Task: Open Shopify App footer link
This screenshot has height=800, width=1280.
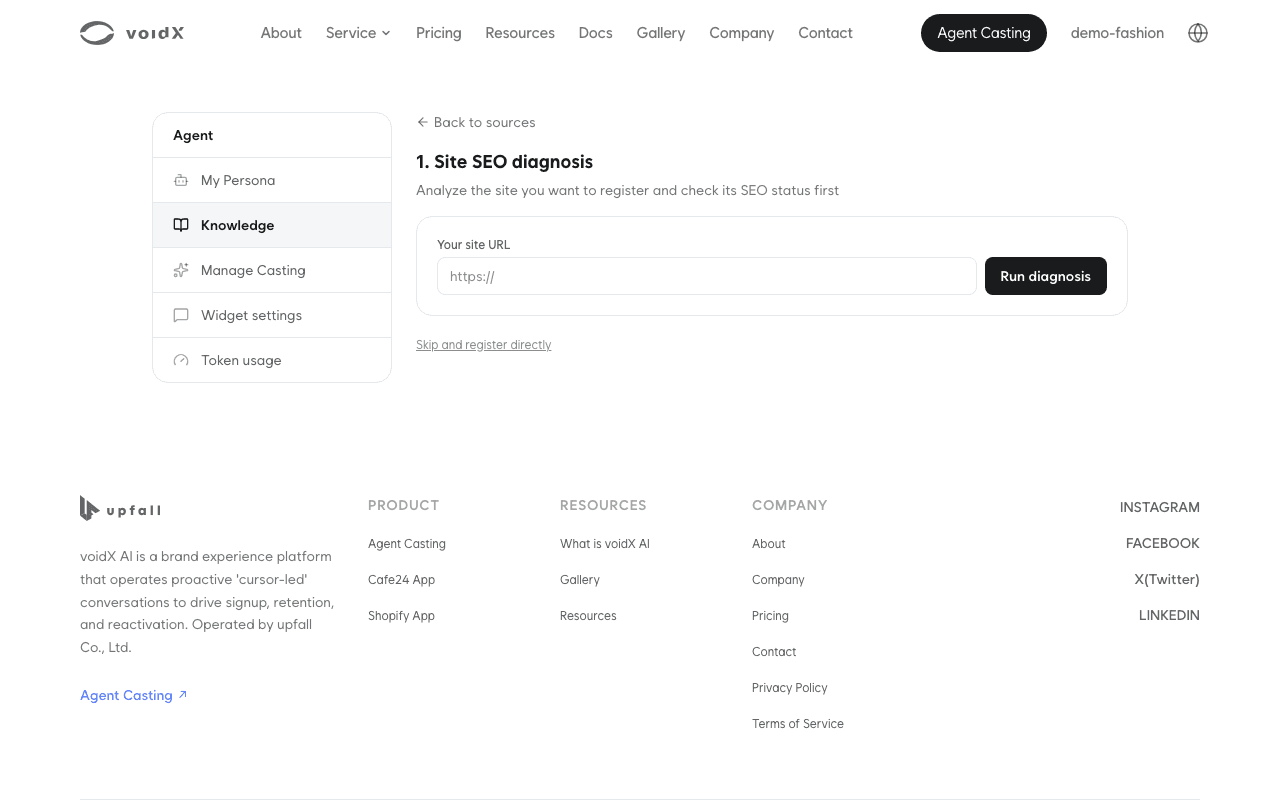Action: [401, 616]
